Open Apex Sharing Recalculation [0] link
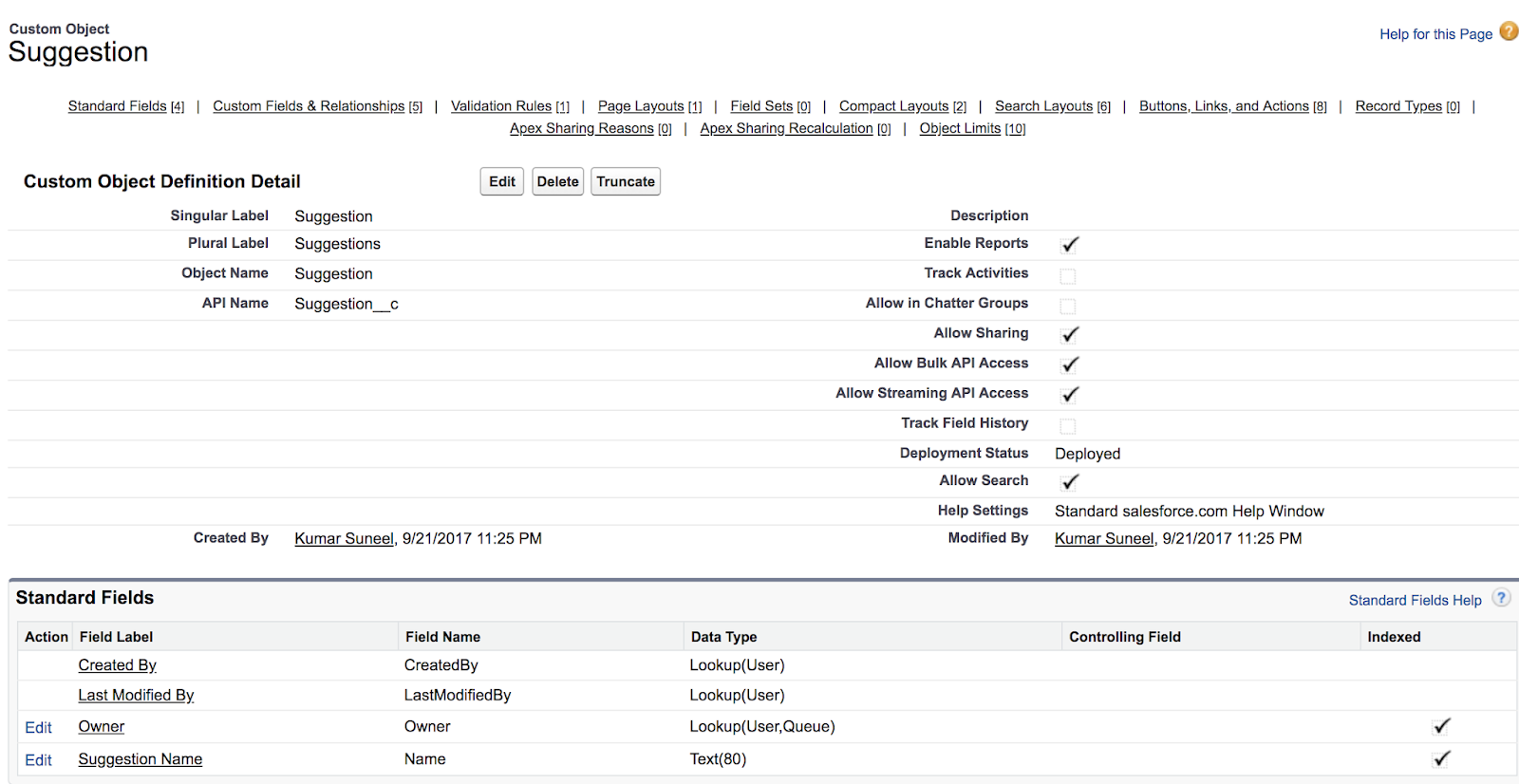The height and width of the screenshot is (784, 1519). point(796,128)
